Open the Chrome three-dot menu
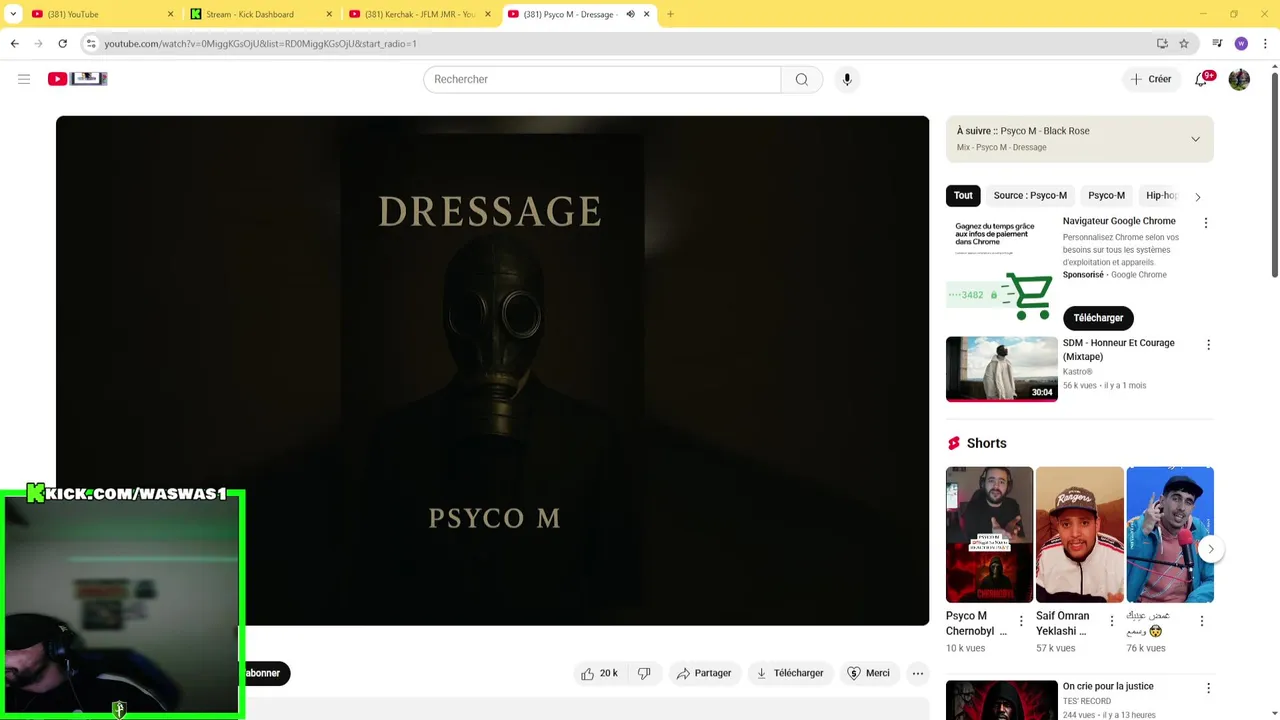The image size is (1280, 720). click(x=1265, y=43)
